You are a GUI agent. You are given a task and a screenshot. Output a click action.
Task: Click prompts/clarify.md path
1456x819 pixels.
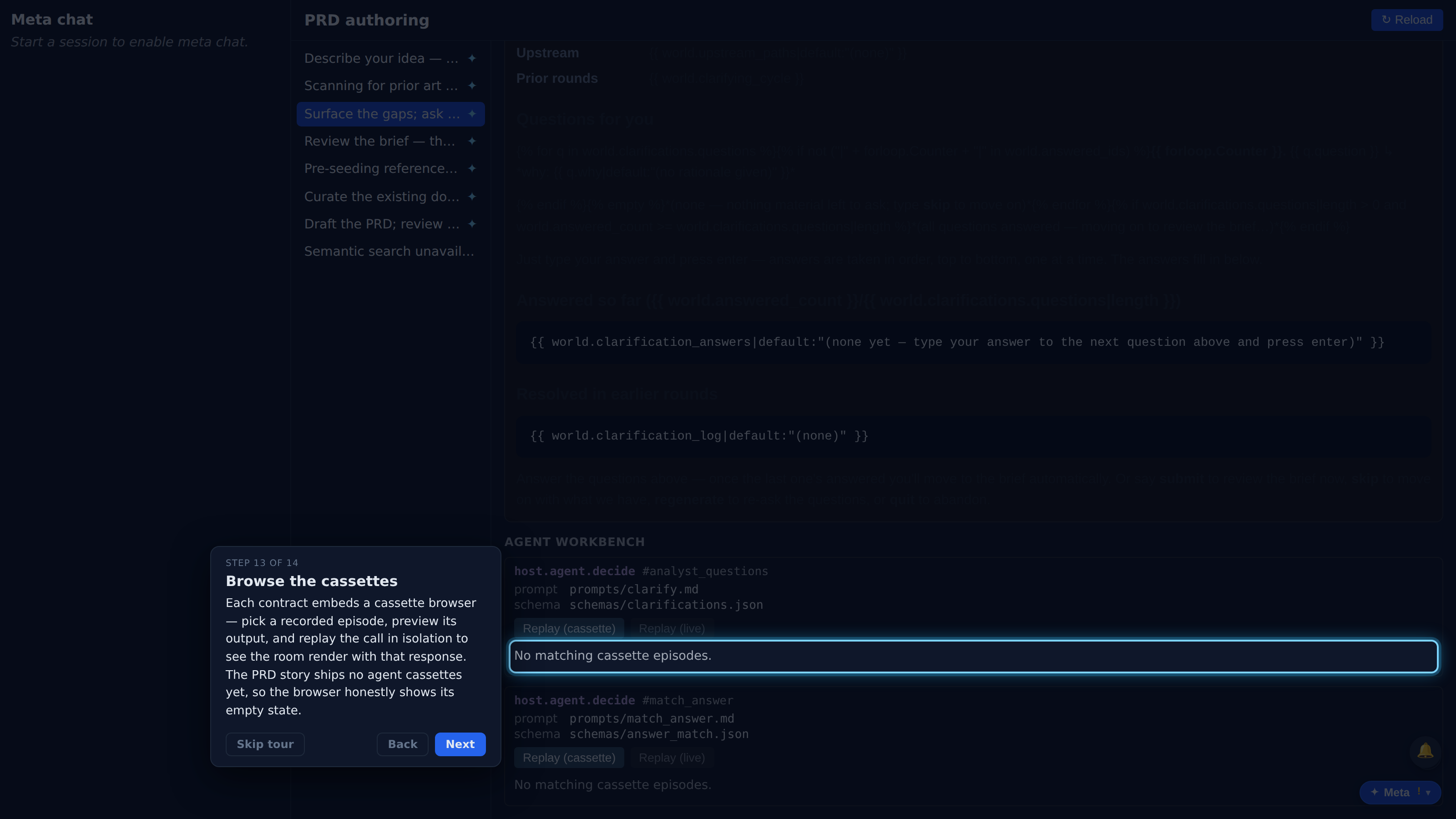tap(634, 589)
